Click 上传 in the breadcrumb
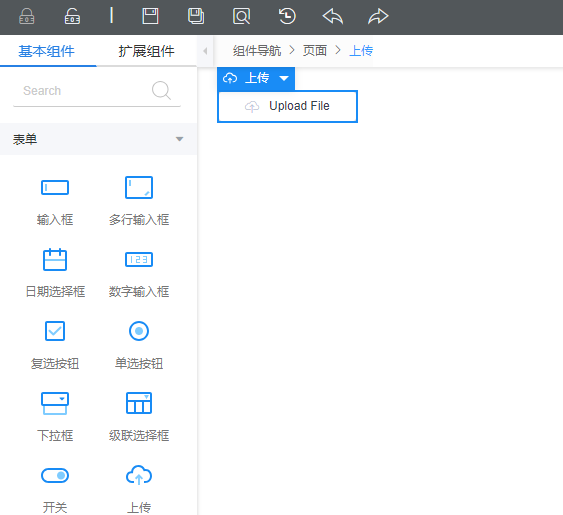The height and width of the screenshot is (515, 563). click(361, 51)
